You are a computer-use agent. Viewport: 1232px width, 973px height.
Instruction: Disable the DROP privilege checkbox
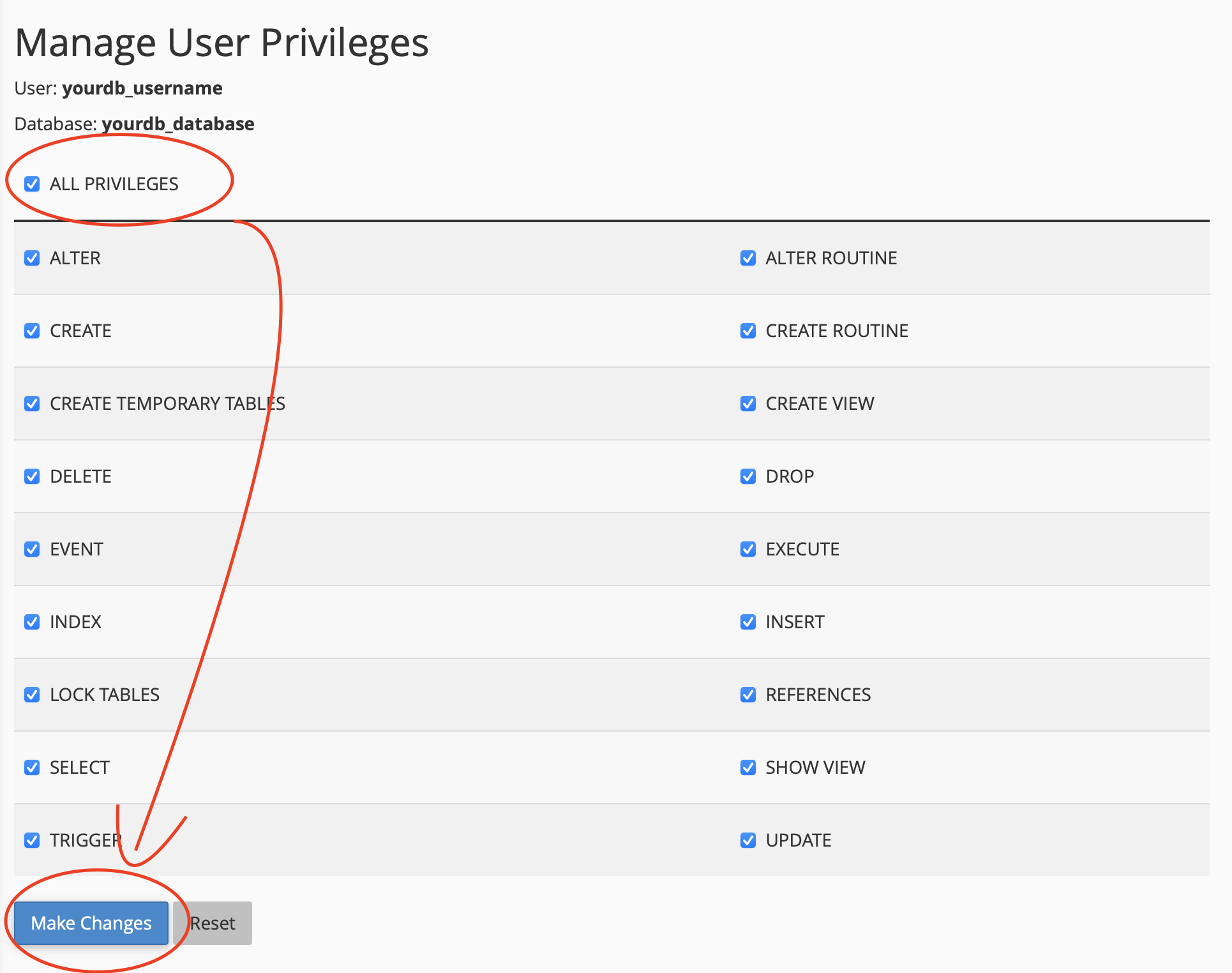click(x=747, y=476)
